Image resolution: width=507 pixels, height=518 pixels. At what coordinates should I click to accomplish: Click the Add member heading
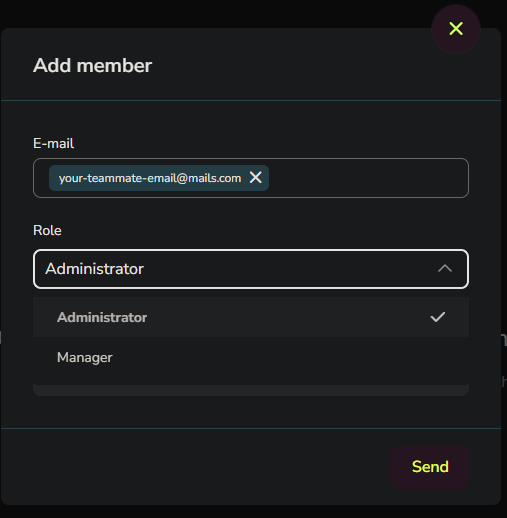click(92, 65)
